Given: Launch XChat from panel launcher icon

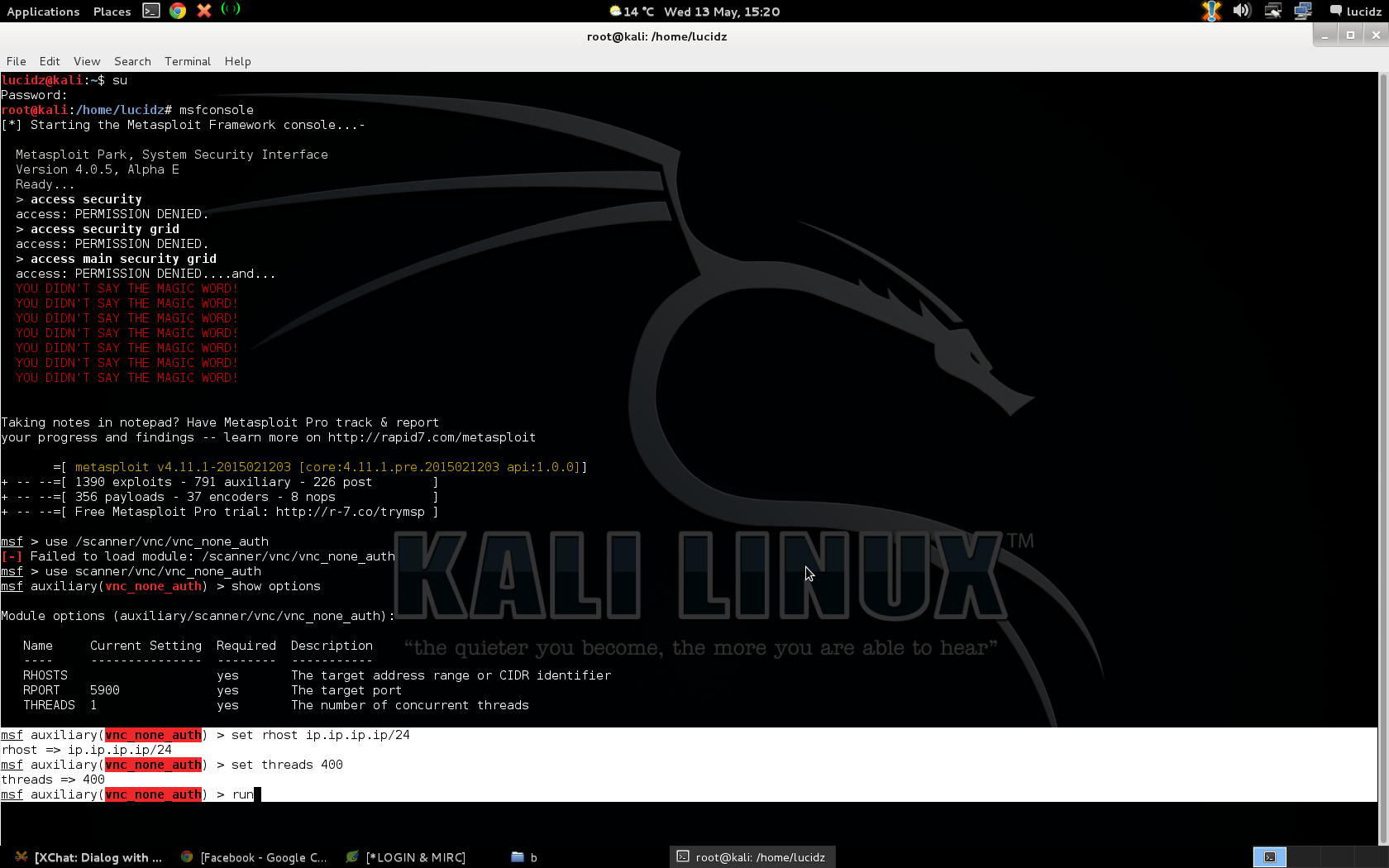Looking at the screenshot, I should click(x=204, y=11).
